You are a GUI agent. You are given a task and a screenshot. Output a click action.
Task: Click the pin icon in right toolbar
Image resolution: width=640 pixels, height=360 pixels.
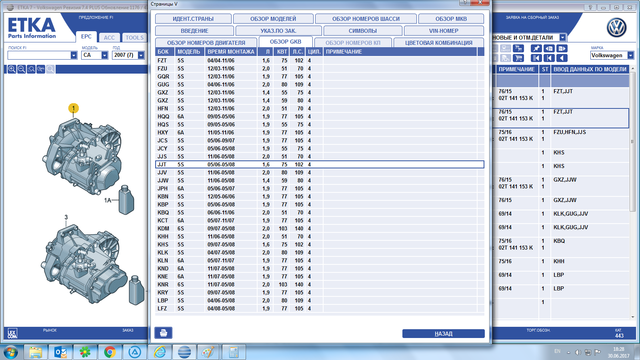(x=536, y=48)
